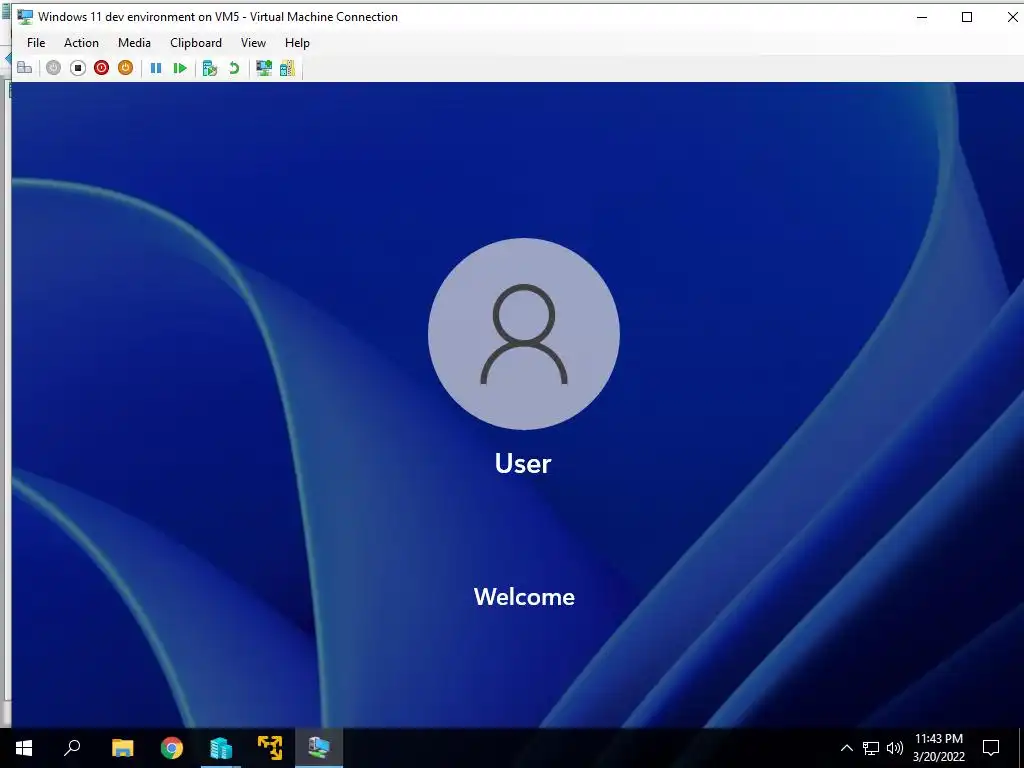This screenshot has height=768, width=1024.
Task: Open the notification center icon
Action: [x=991, y=748]
